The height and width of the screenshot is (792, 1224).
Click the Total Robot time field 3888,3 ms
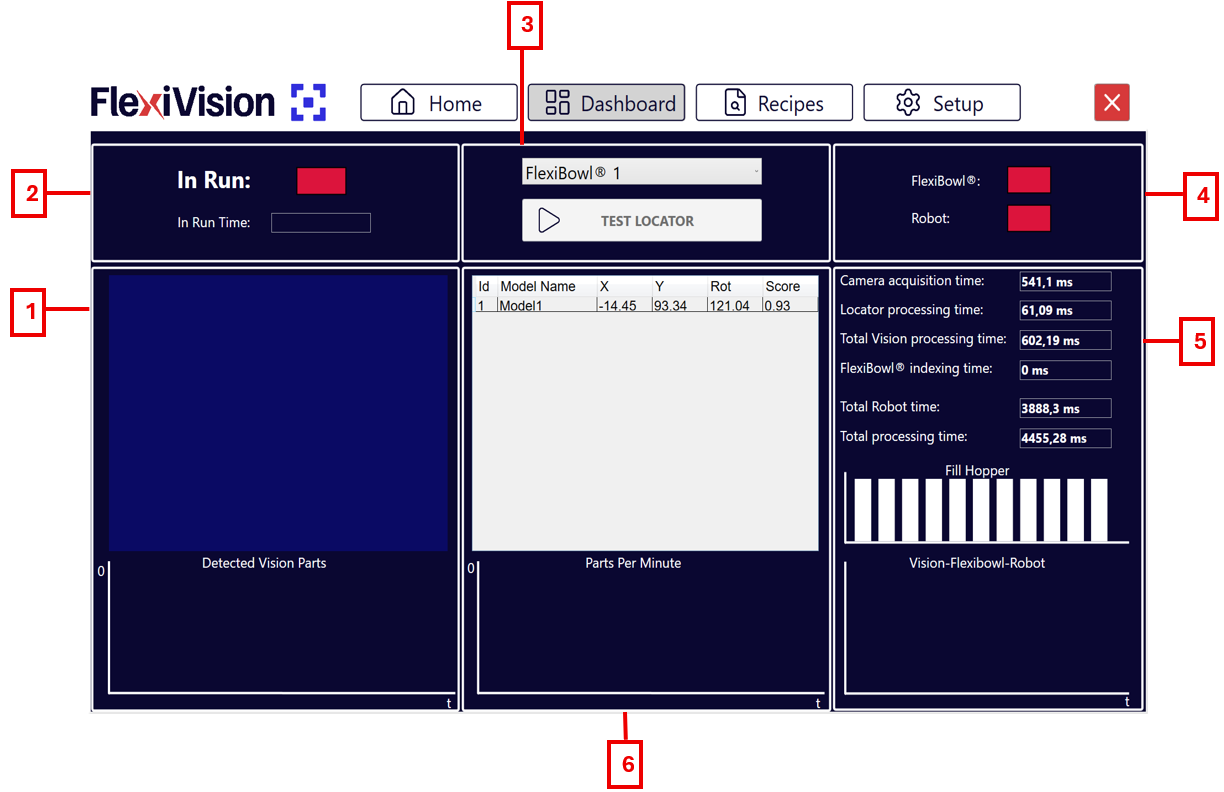click(1065, 408)
